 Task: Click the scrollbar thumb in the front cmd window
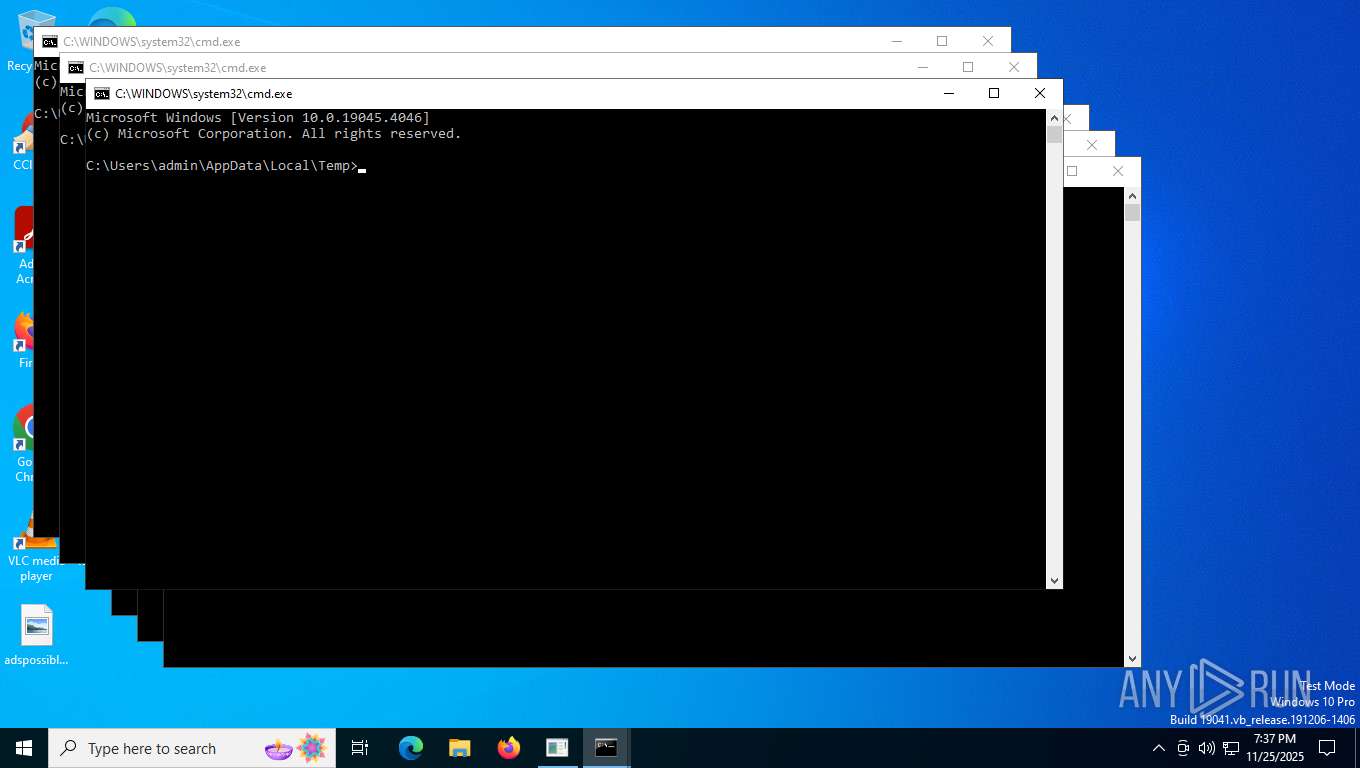coord(1054,135)
